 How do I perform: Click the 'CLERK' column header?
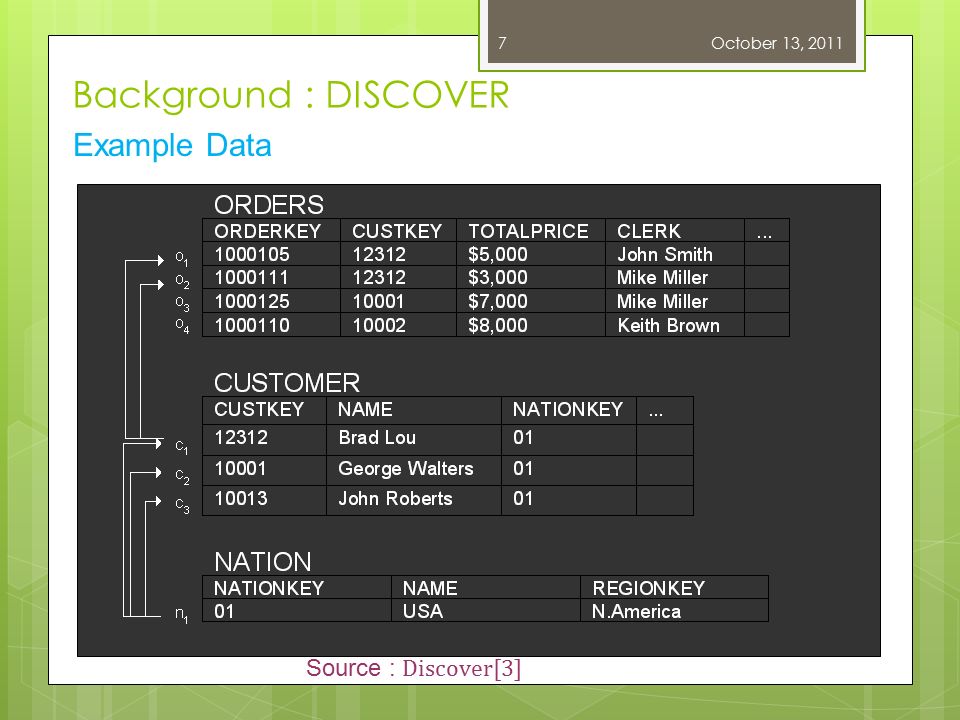[x=648, y=231]
